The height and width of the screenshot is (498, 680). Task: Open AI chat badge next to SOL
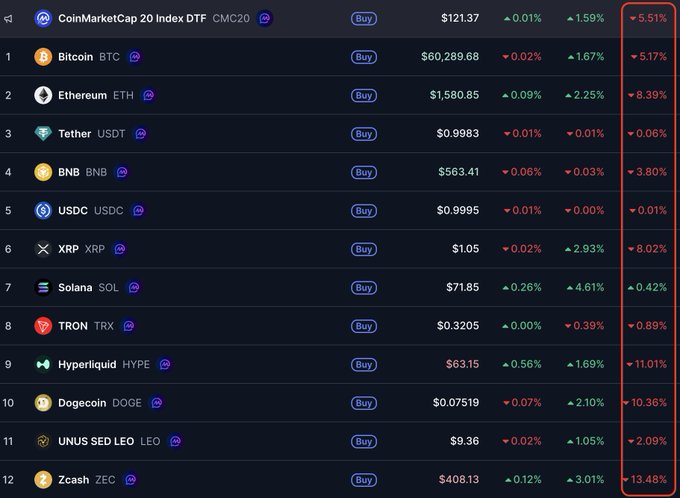pos(134,288)
